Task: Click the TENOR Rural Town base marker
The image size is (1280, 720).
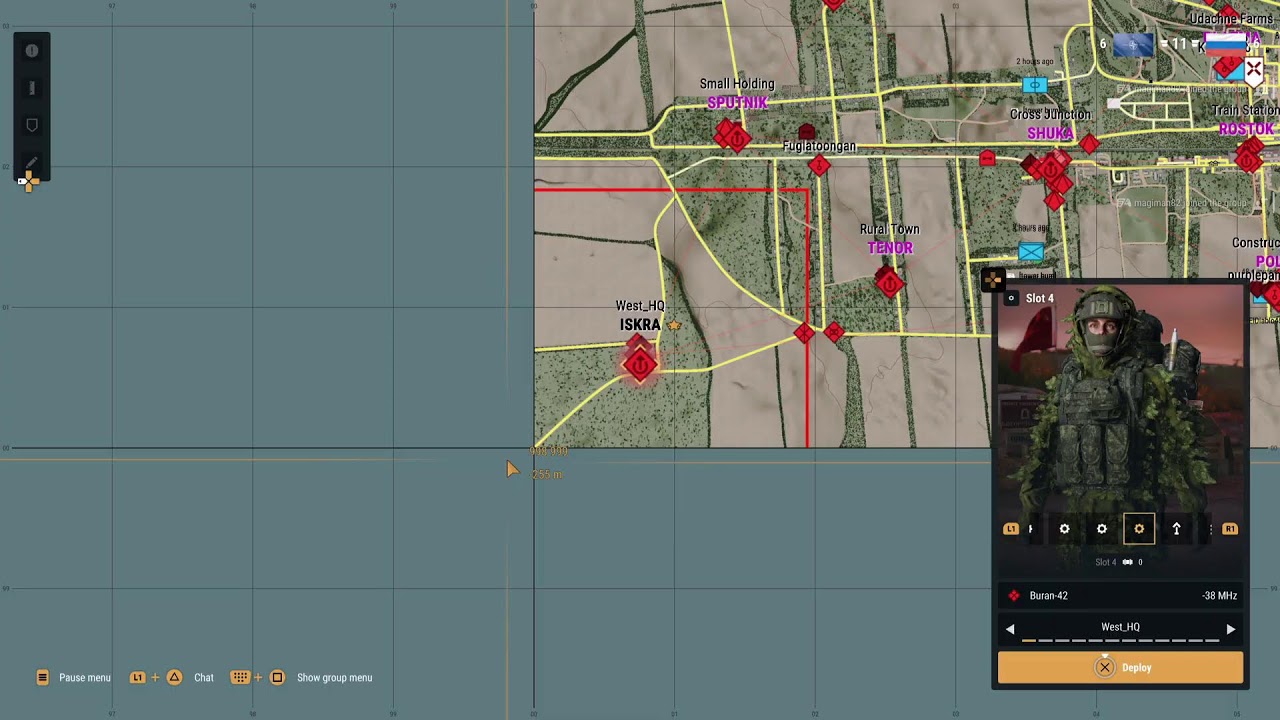Action: [888, 284]
